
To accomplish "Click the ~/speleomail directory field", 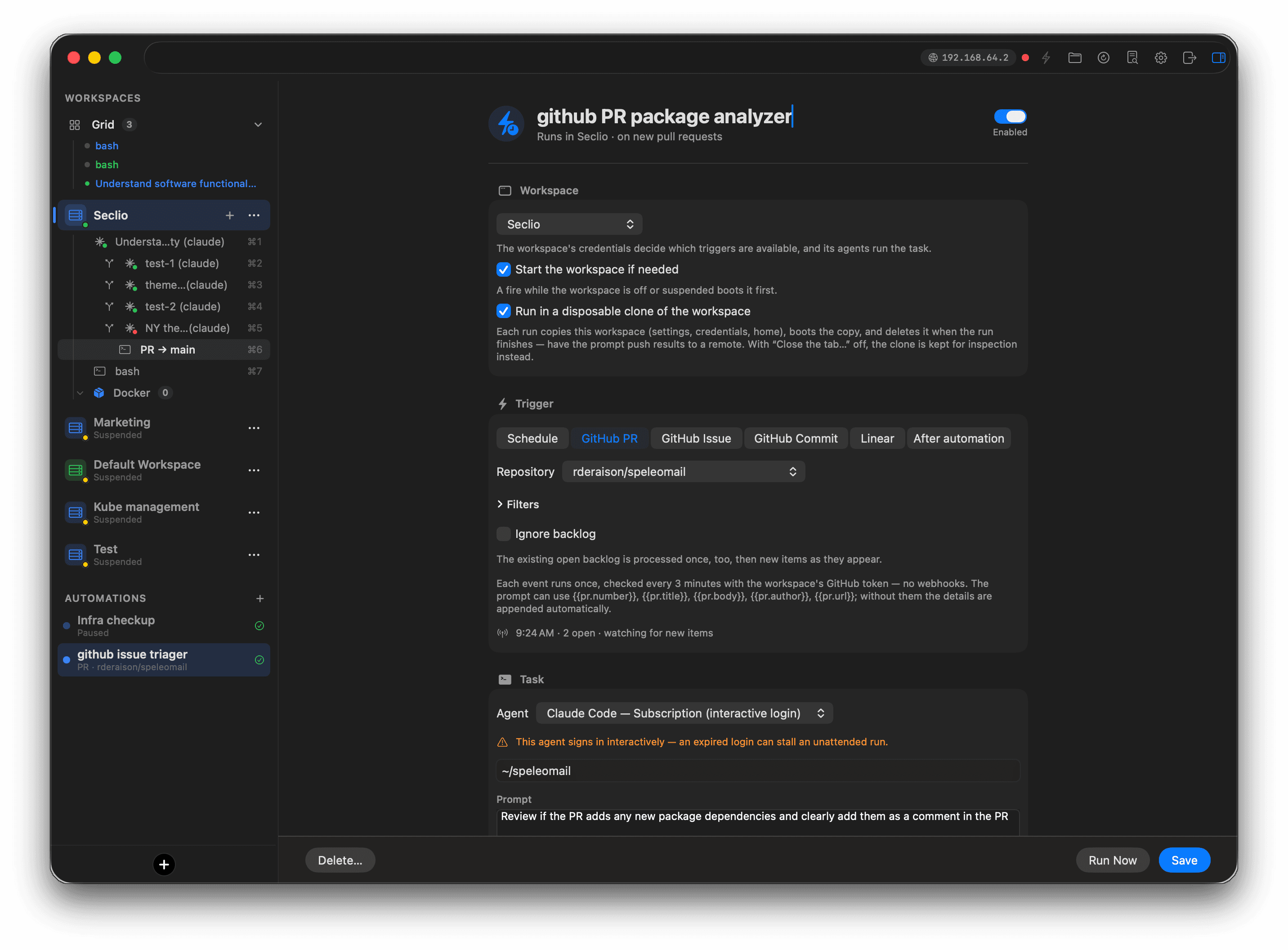I will 758,771.
